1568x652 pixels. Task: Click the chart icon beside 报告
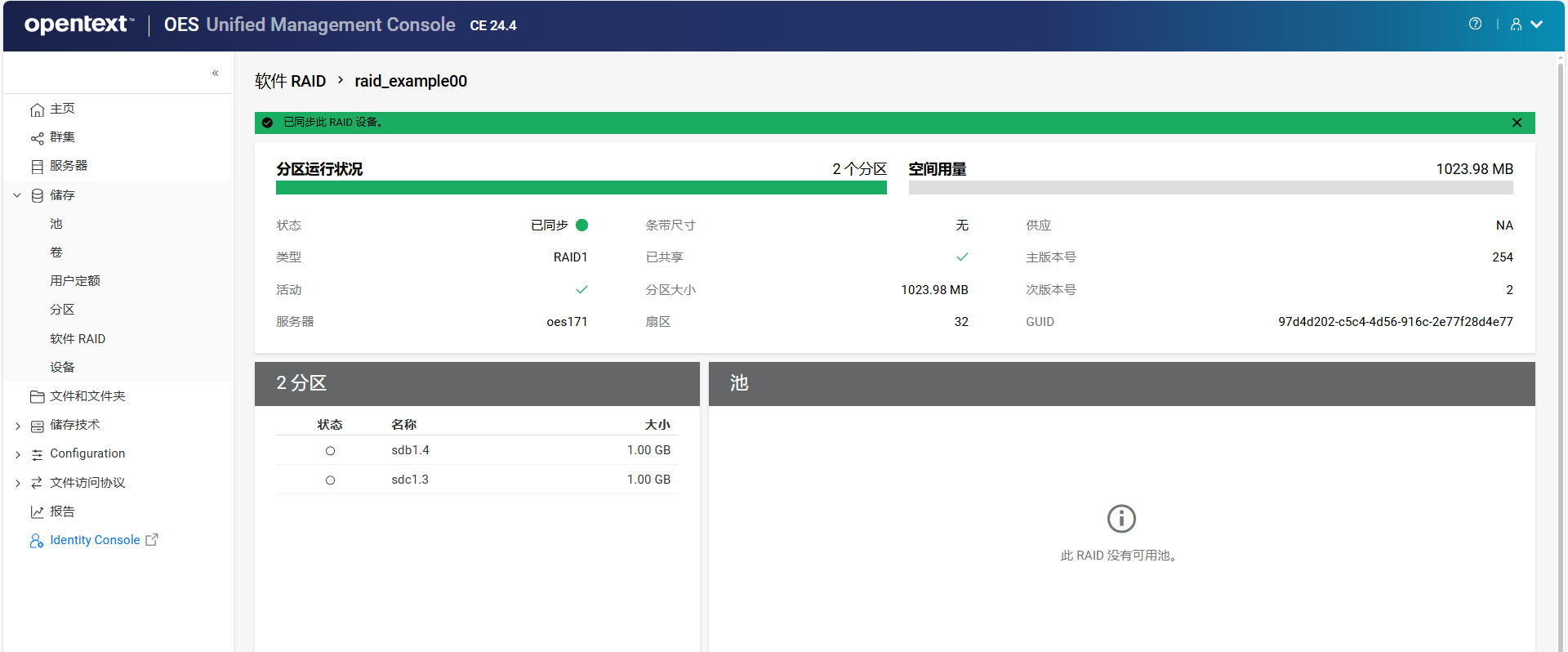(x=37, y=512)
